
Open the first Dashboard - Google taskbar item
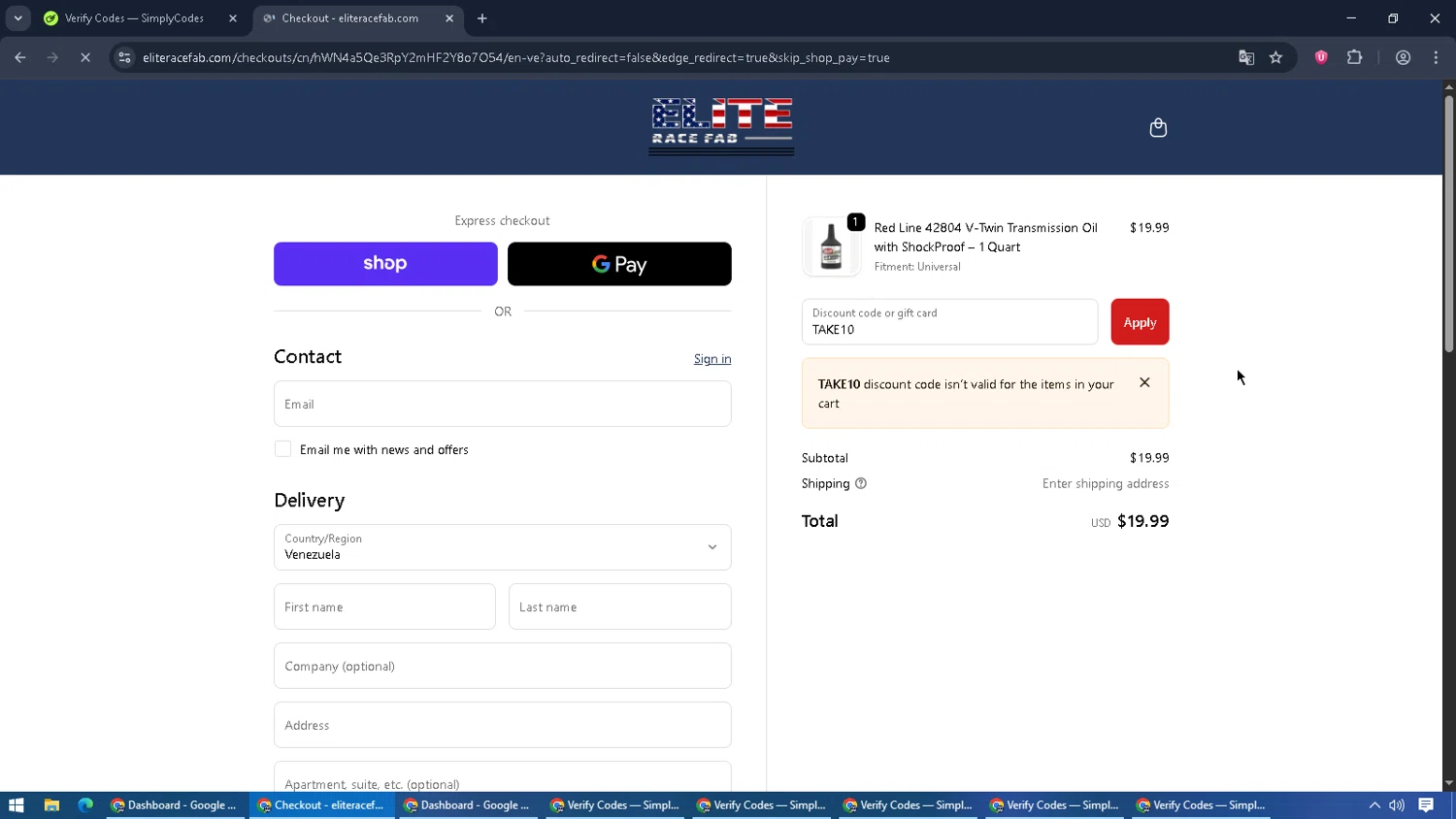tap(175, 805)
